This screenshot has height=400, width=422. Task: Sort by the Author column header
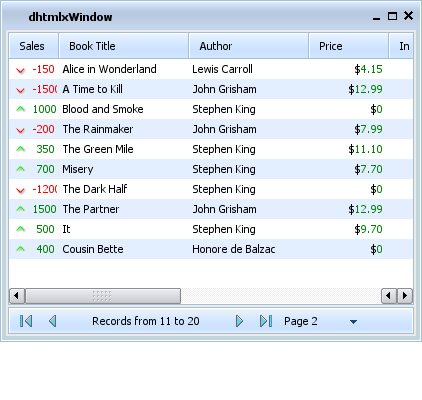click(249, 46)
